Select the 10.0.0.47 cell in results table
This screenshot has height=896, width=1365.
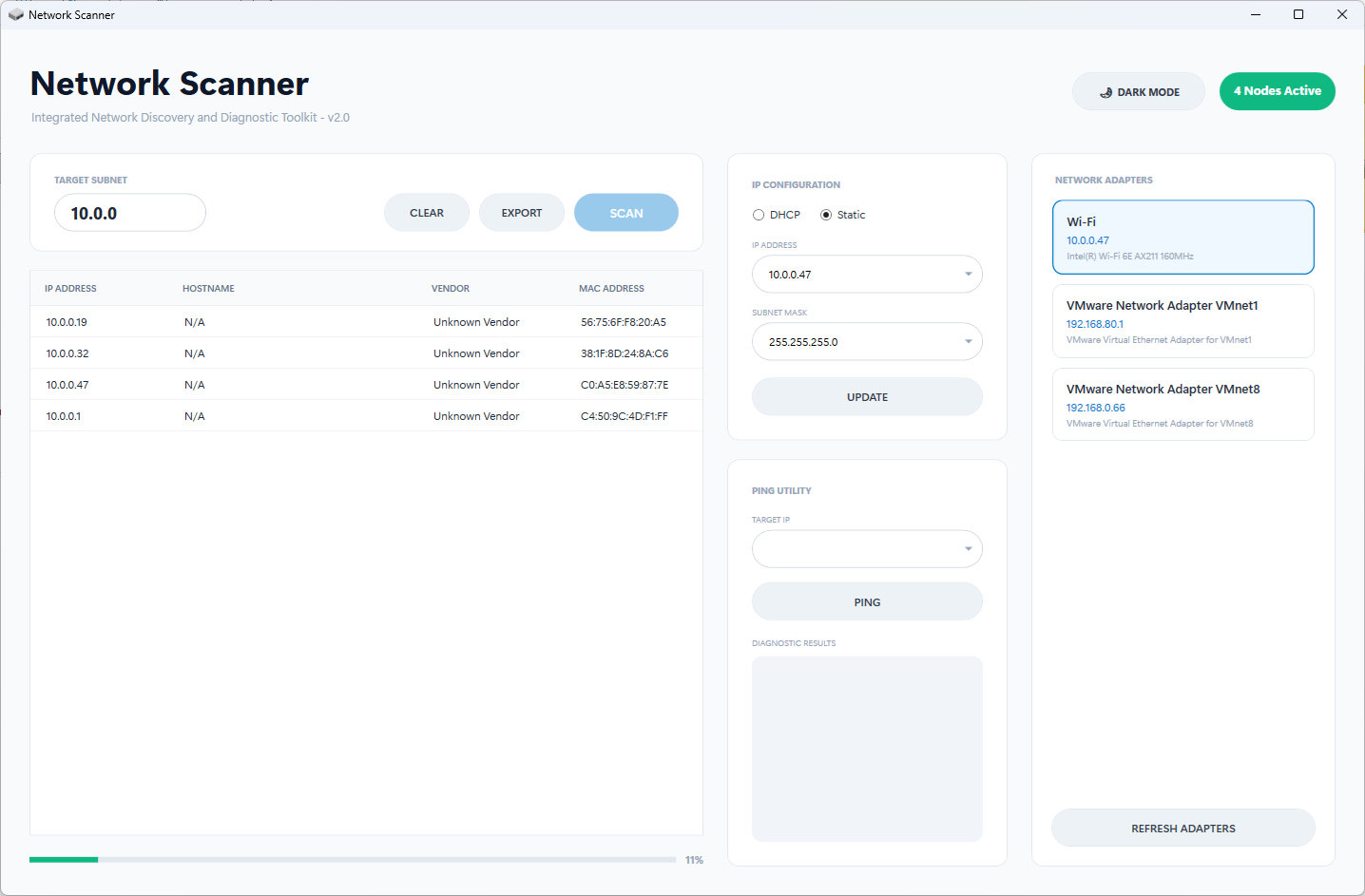pos(67,385)
